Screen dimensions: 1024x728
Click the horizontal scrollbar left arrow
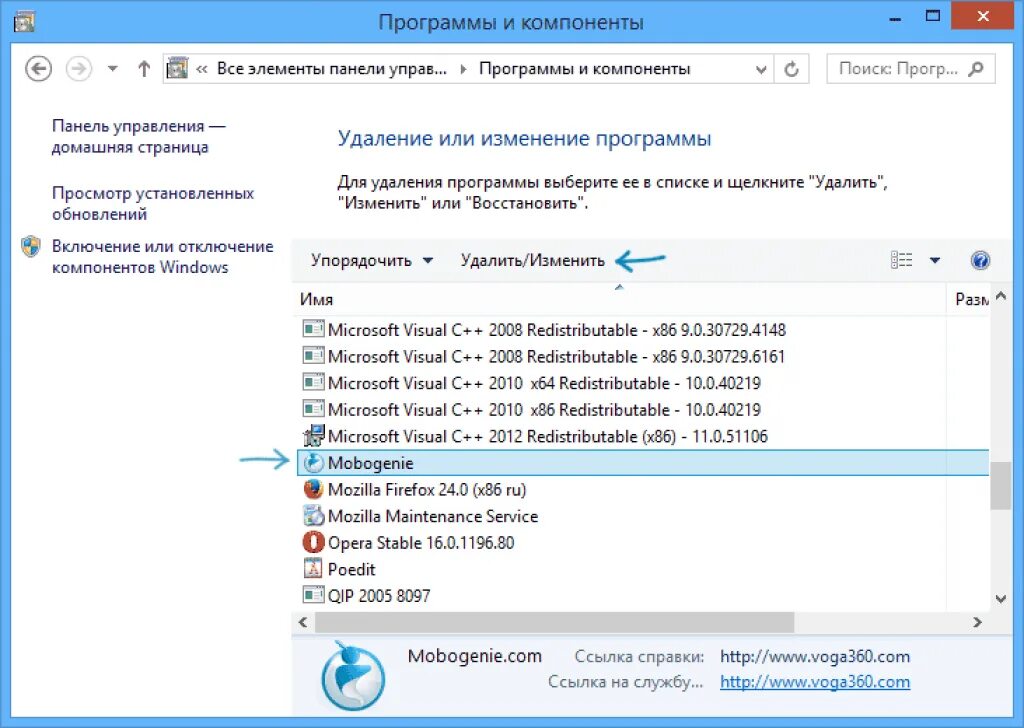click(x=303, y=622)
